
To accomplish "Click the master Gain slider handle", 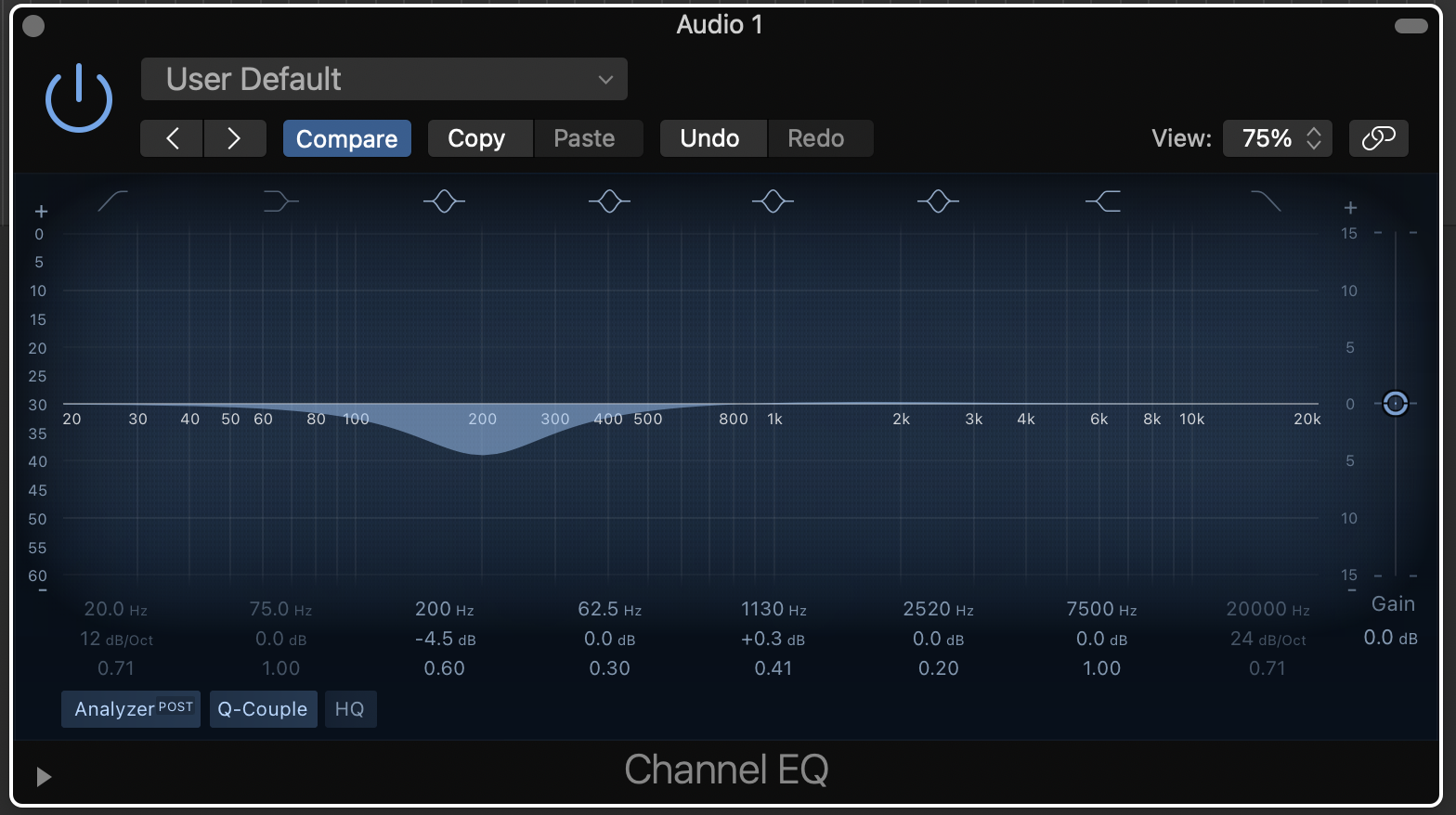I will click(1395, 404).
